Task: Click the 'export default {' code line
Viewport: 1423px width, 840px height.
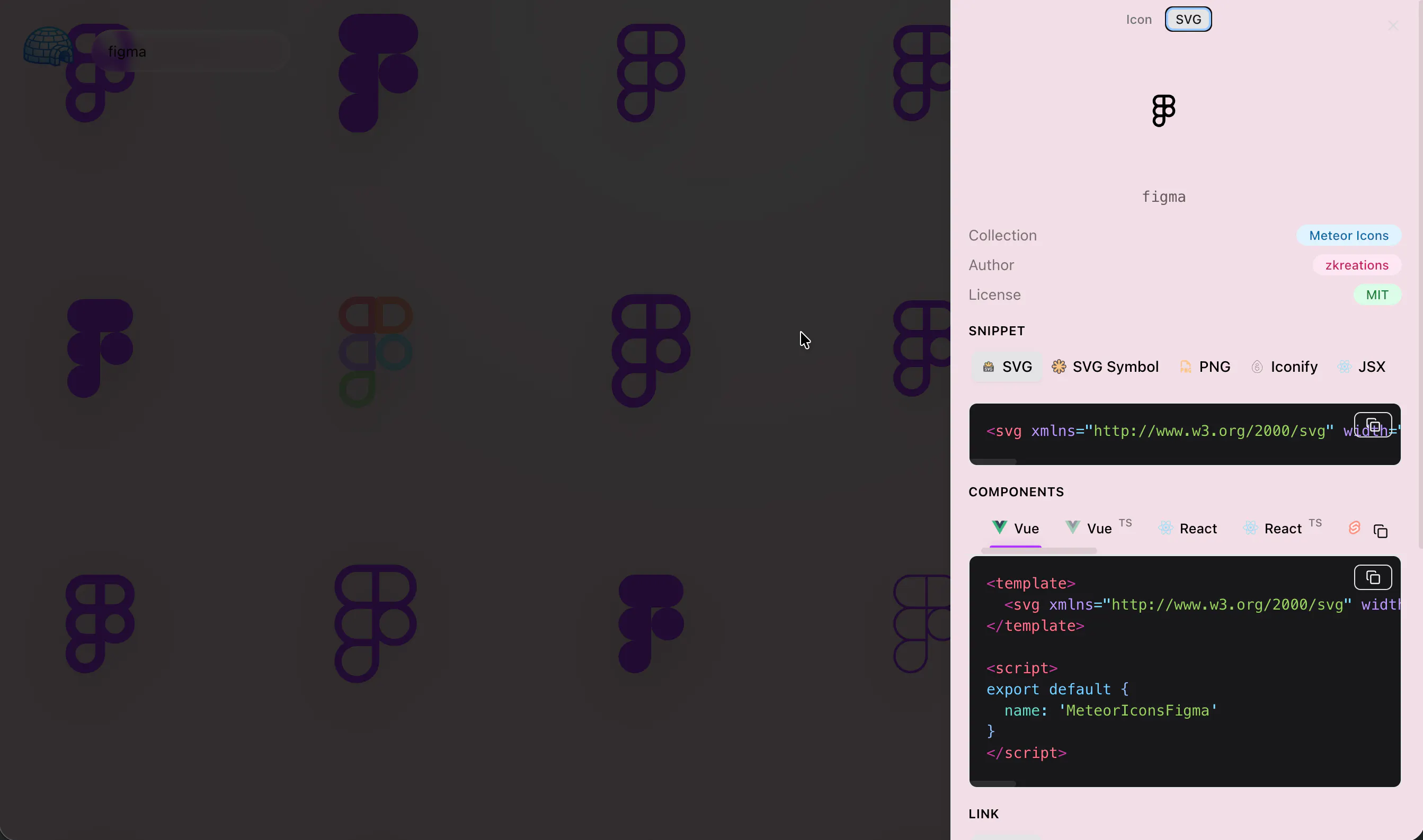Action: tap(1057, 690)
